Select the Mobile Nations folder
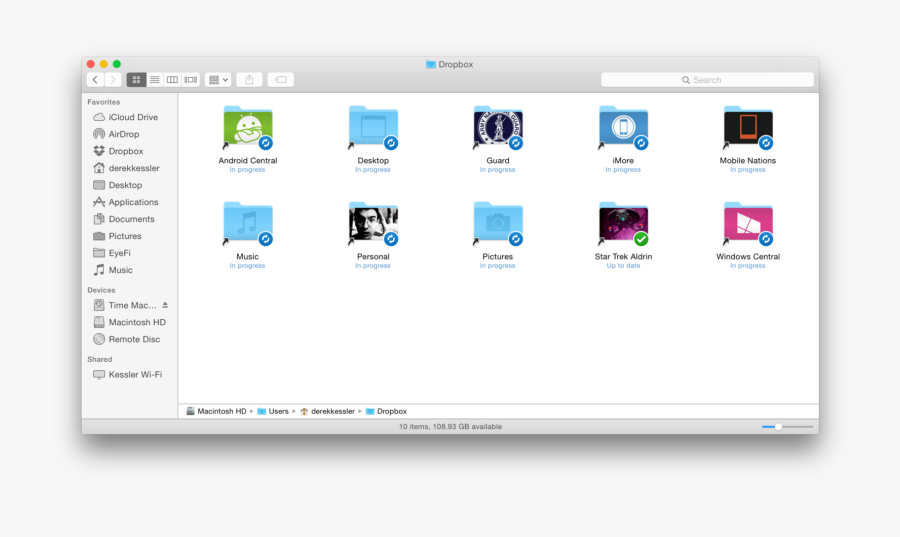Viewport: 900px width, 537px height. [748, 127]
